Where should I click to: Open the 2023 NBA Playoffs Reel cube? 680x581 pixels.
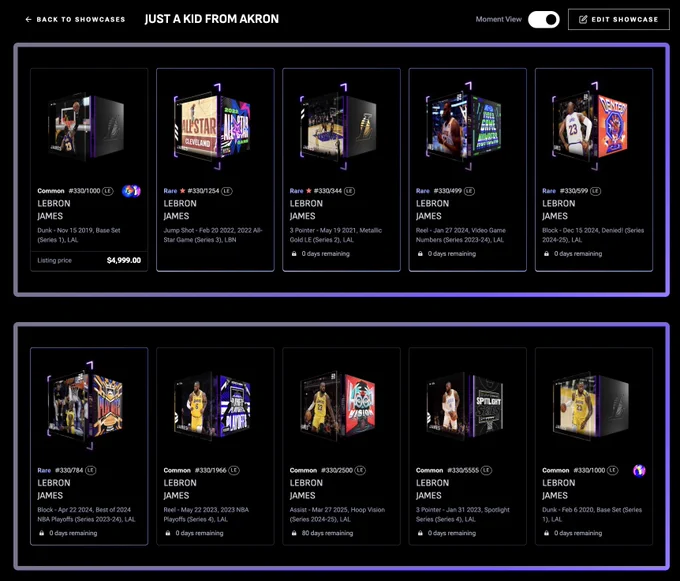pyautogui.click(x=212, y=405)
